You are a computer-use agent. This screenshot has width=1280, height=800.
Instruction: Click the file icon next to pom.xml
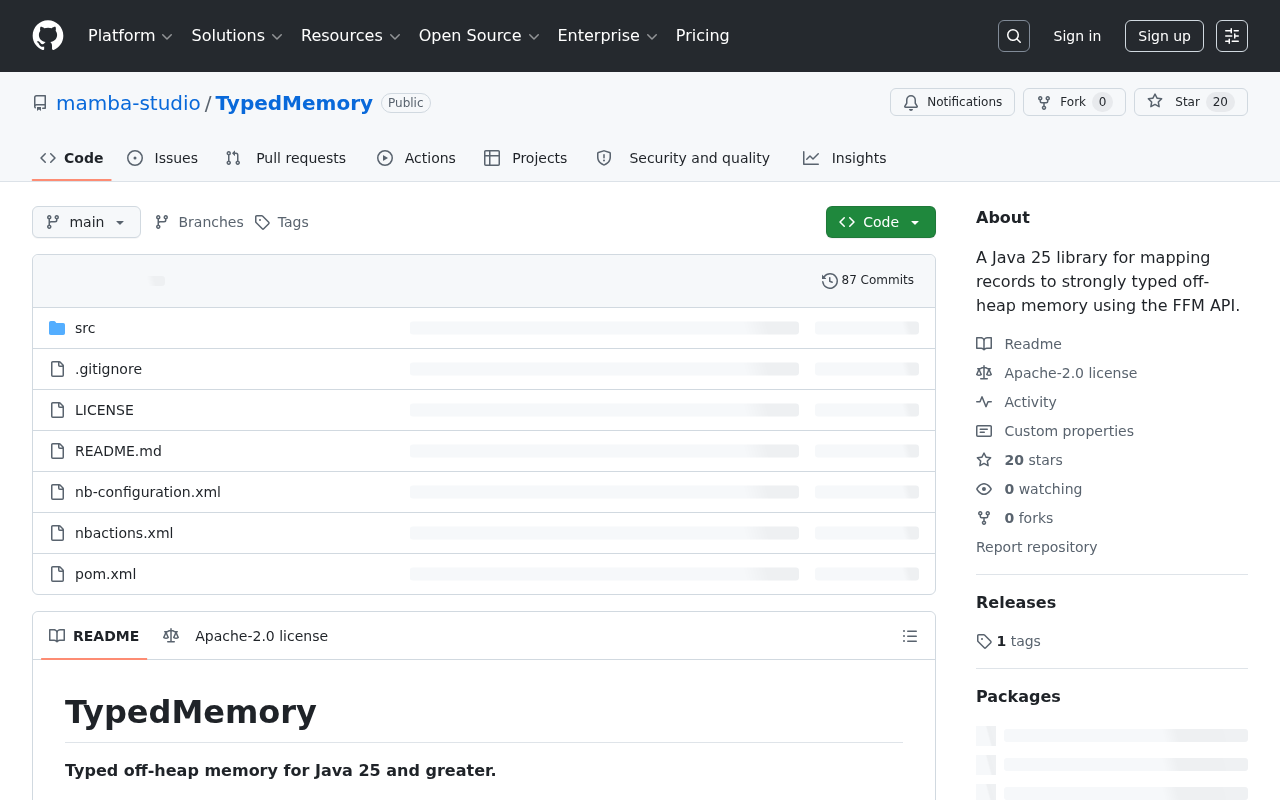[57, 574]
